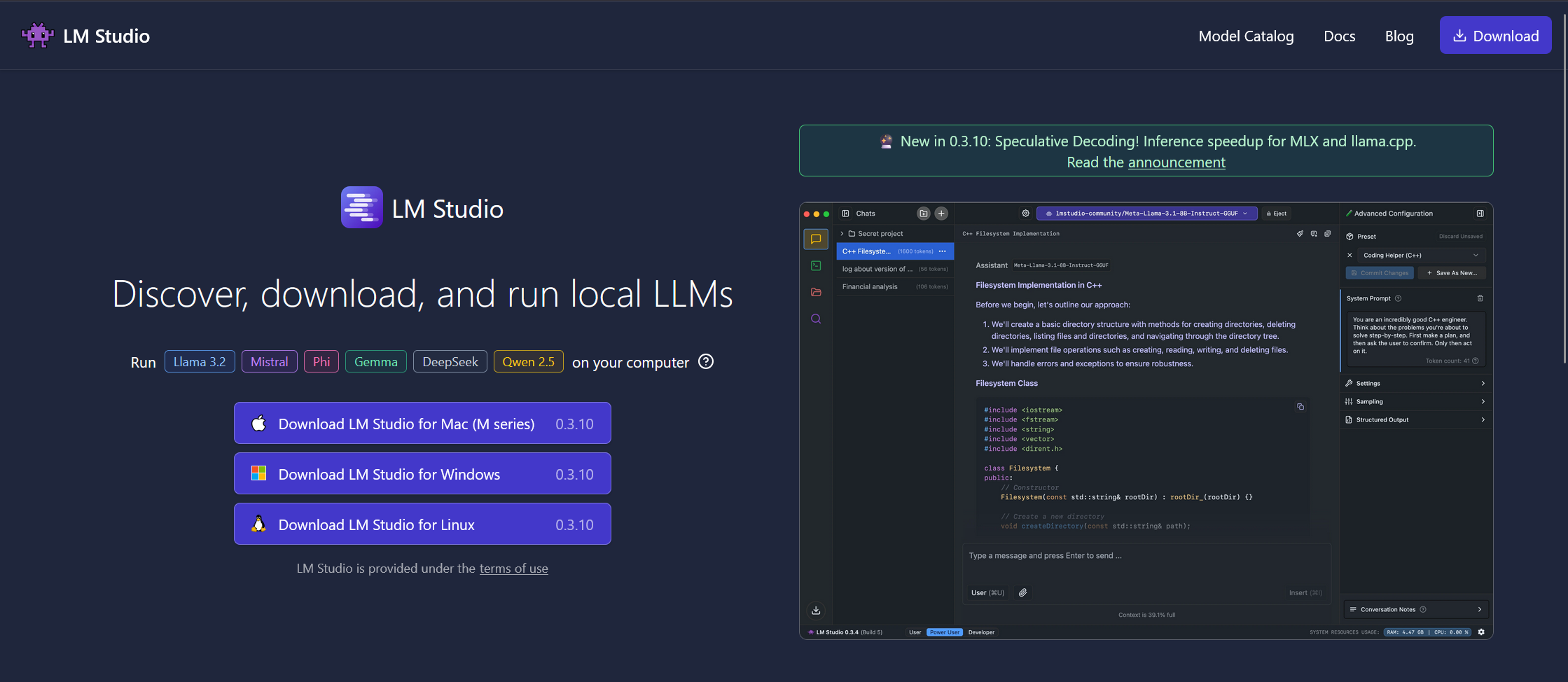This screenshot has height=682, width=1568.
Task: Expand the Structured Output section
Action: 1415,420
